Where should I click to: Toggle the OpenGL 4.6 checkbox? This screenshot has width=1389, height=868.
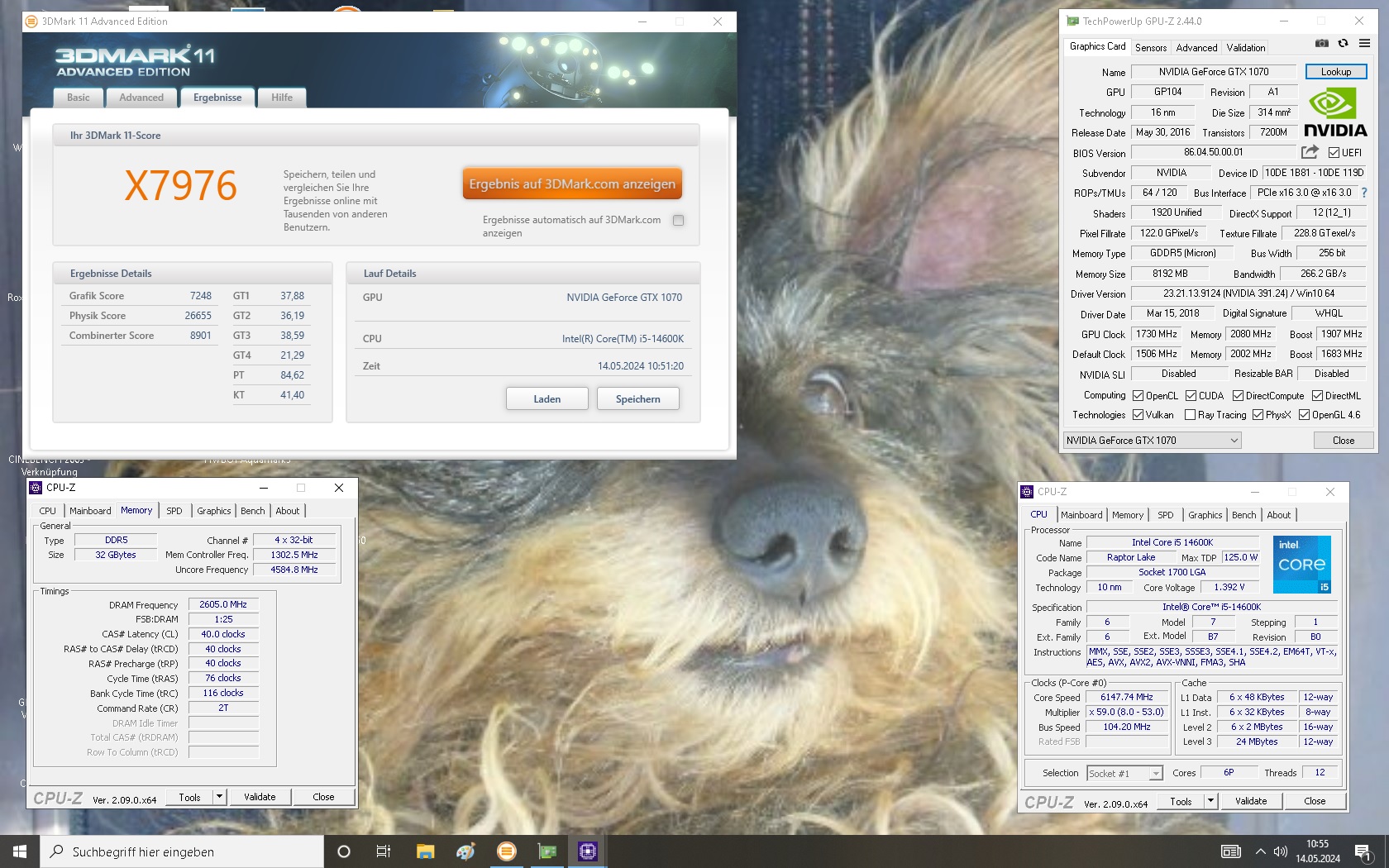pyautogui.click(x=1304, y=415)
